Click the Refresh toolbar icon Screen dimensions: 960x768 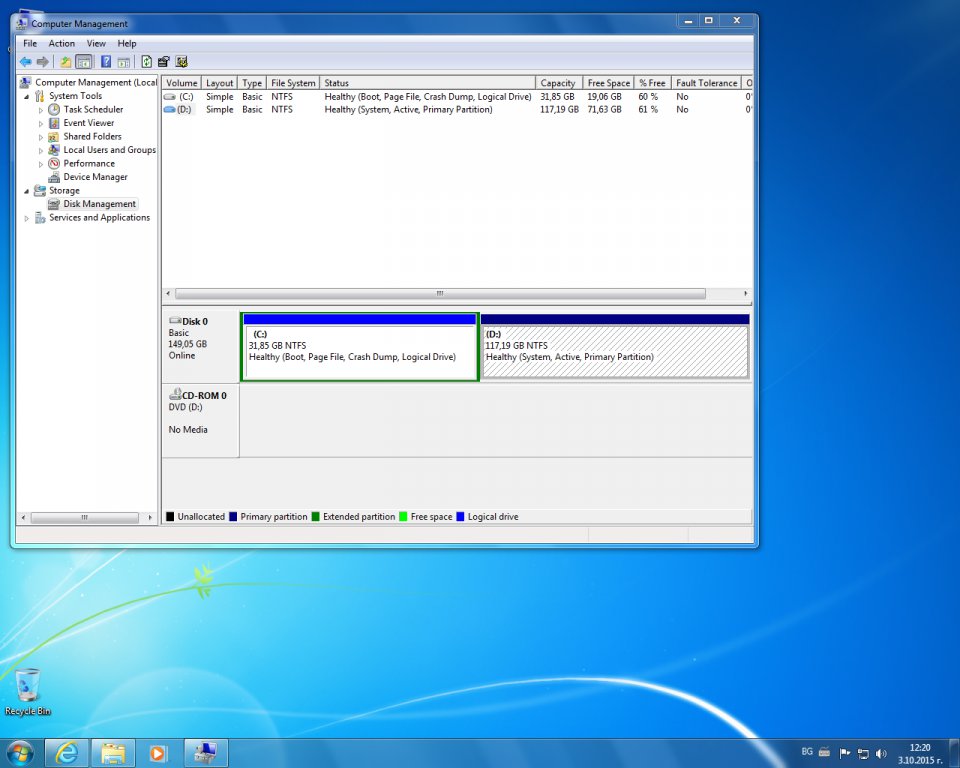(146, 62)
